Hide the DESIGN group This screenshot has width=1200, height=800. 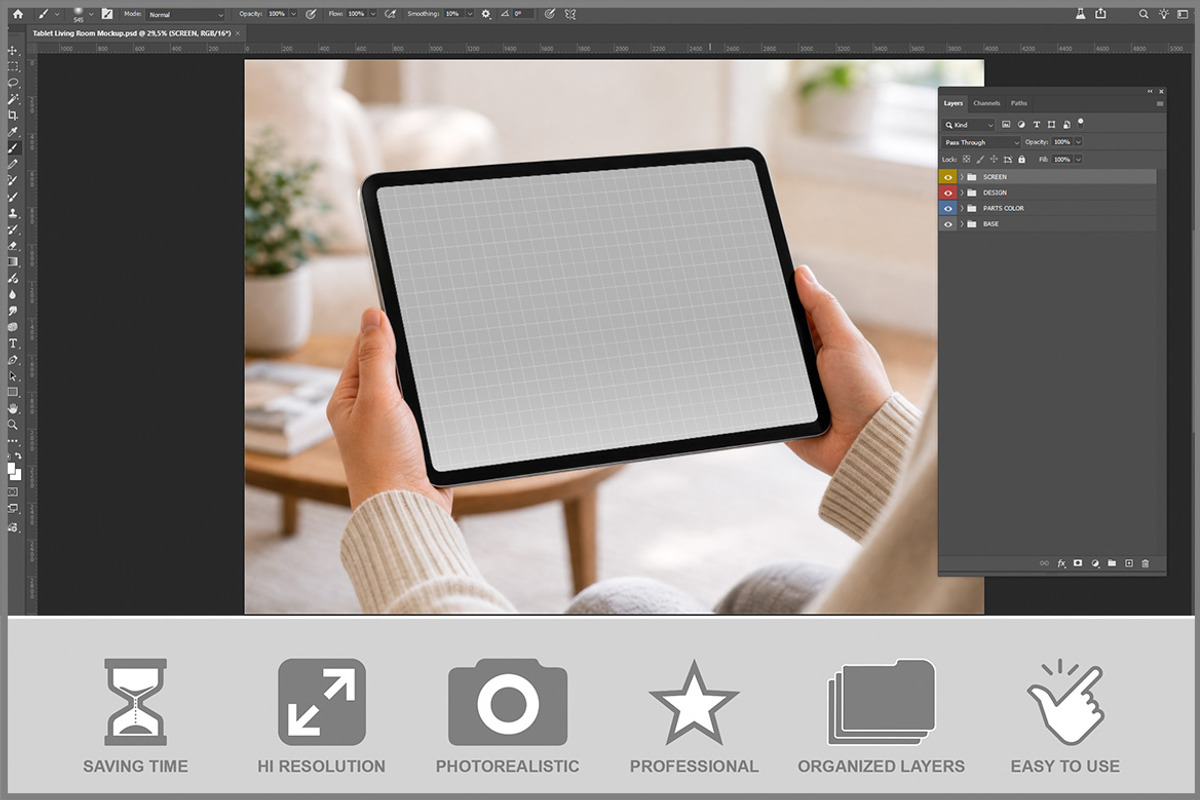click(948, 193)
